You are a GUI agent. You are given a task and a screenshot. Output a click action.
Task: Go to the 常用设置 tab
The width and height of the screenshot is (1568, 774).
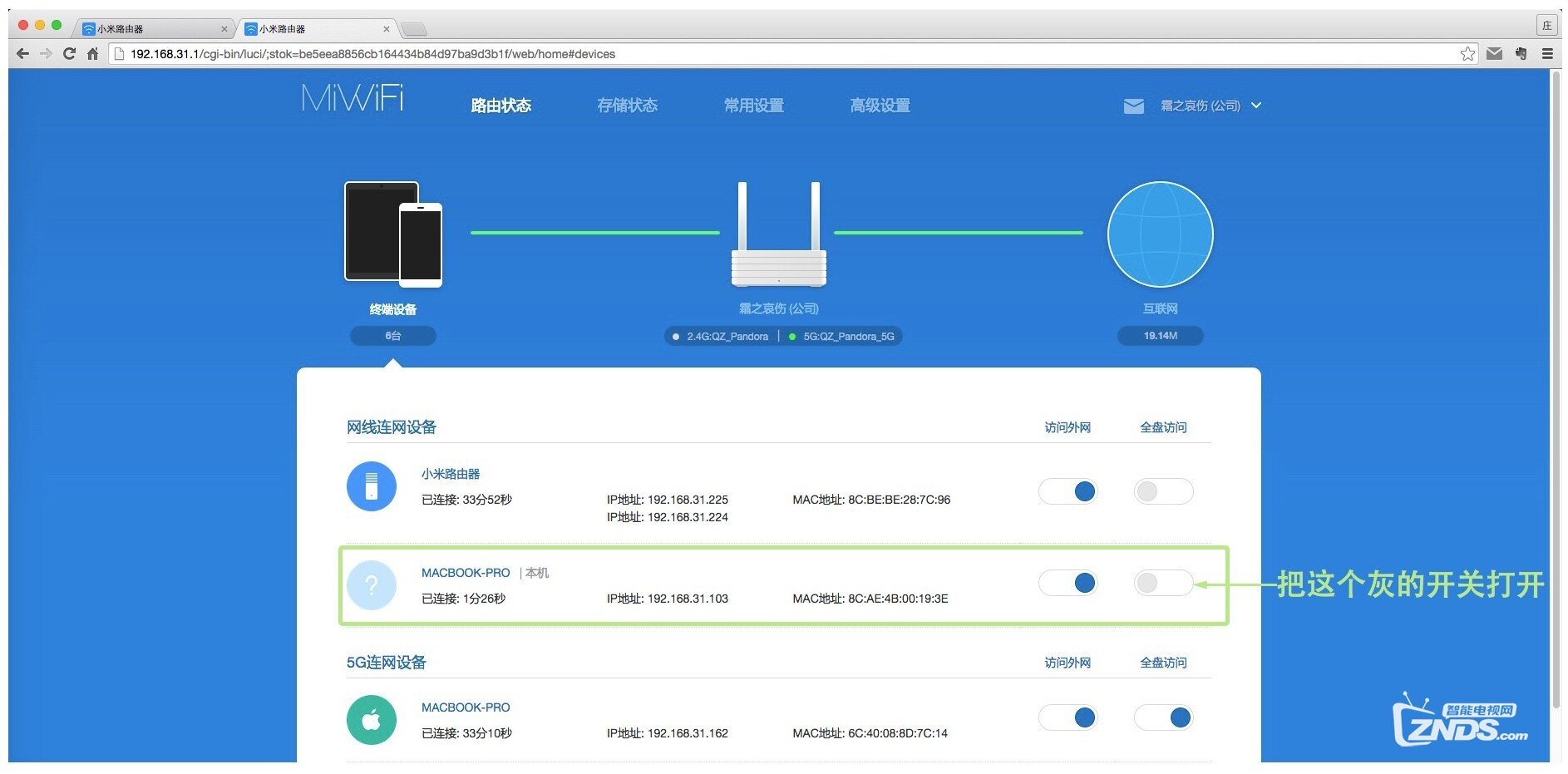[x=753, y=106]
